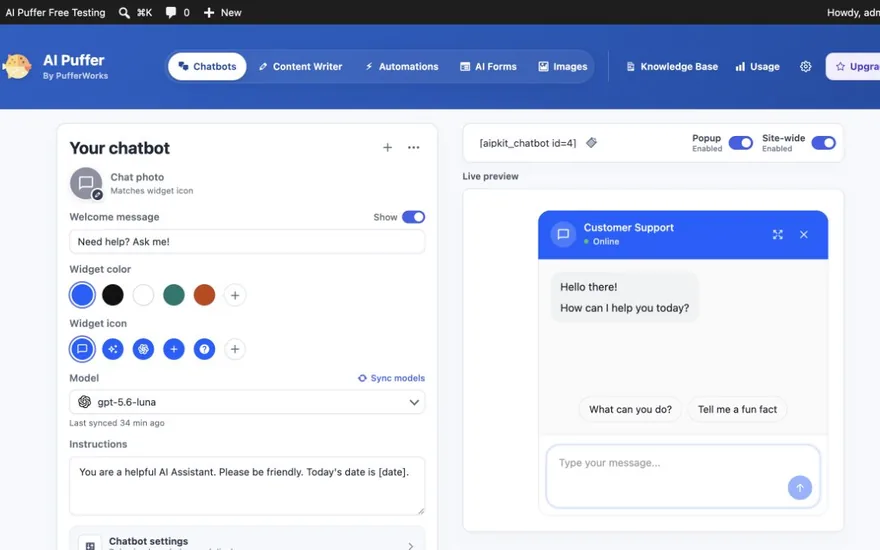Image resolution: width=880 pixels, height=550 pixels.
Task: Select the chat bubble widget icon
Action: [x=82, y=349]
